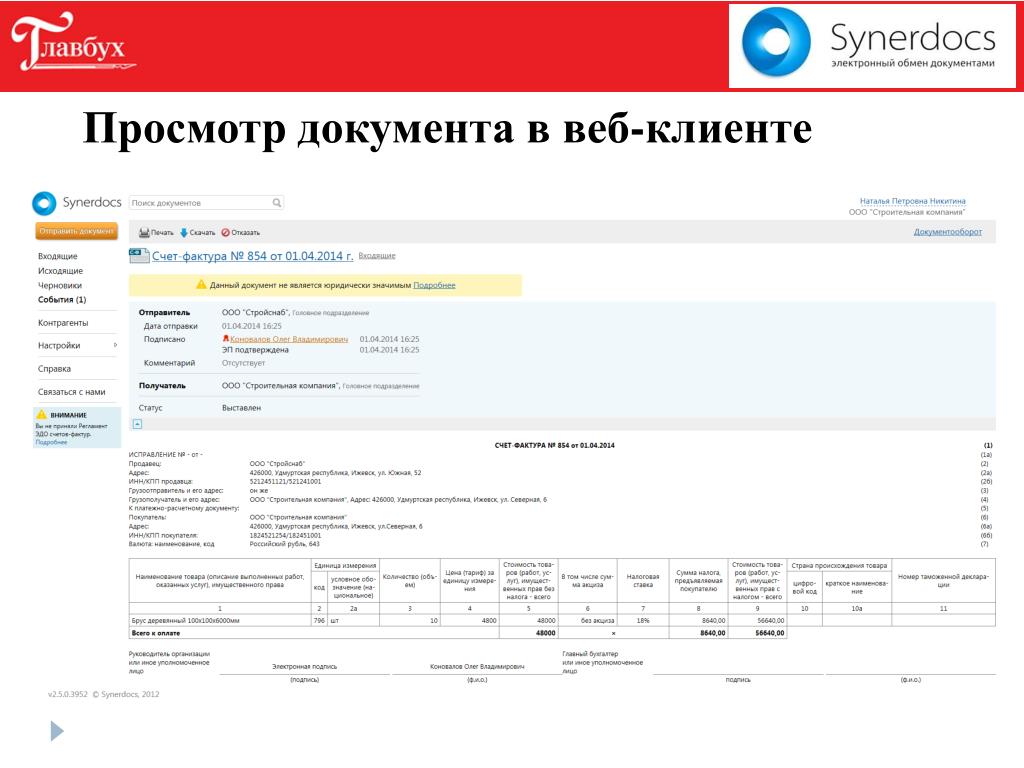Open Подробнее link in the ВНИМАНИЕ box
The height and width of the screenshot is (768, 1024).
coord(51,442)
